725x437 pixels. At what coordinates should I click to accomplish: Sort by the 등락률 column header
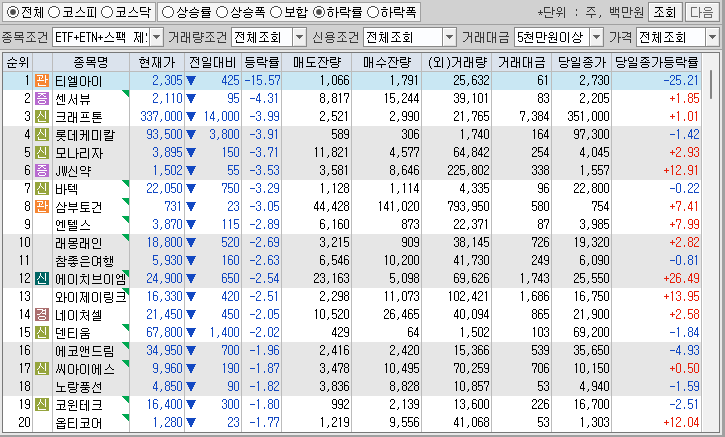tap(261, 62)
